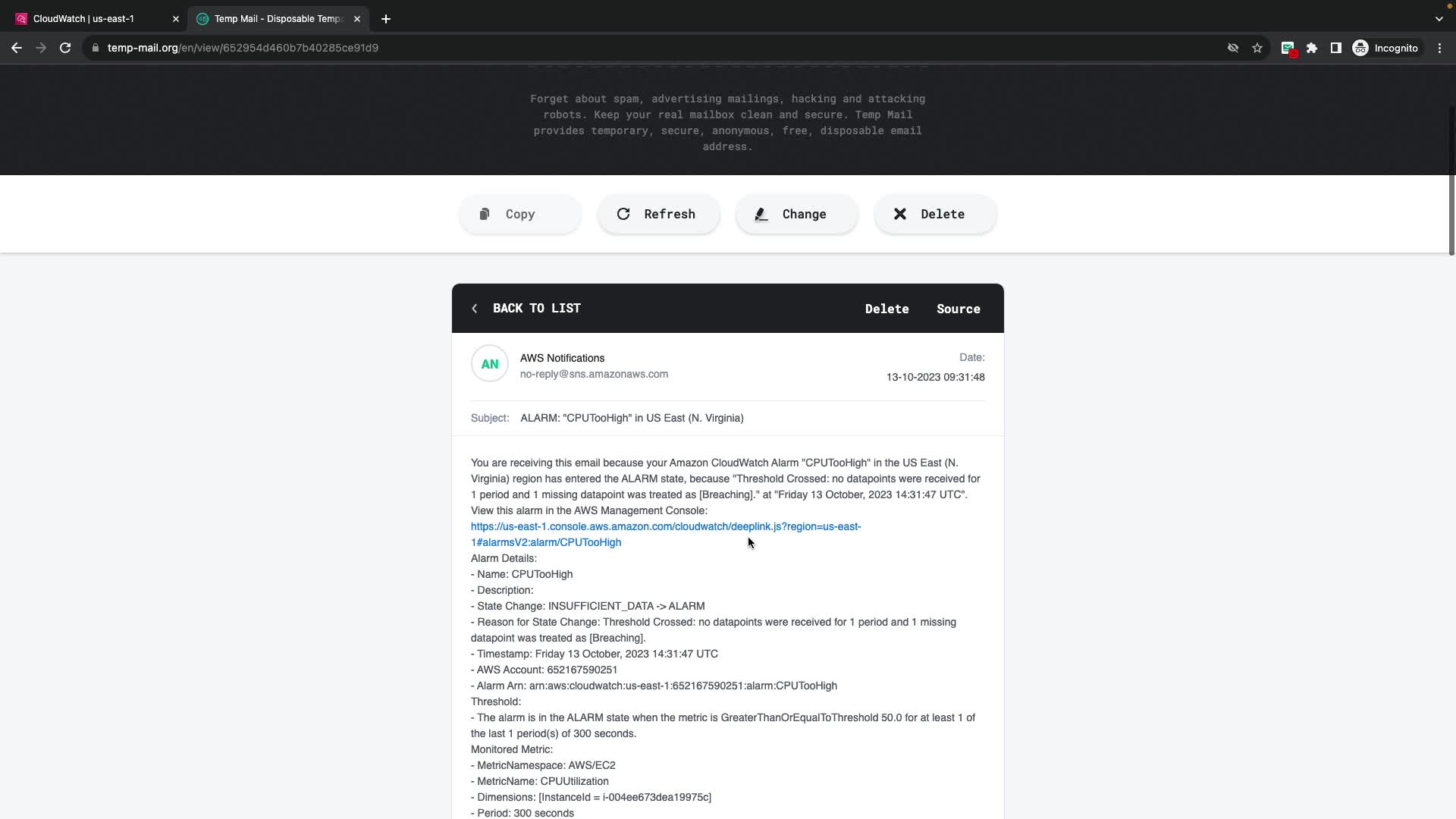Refresh the Temp Mail inbox
This screenshot has width=1456, height=819.
(x=658, y=215)
